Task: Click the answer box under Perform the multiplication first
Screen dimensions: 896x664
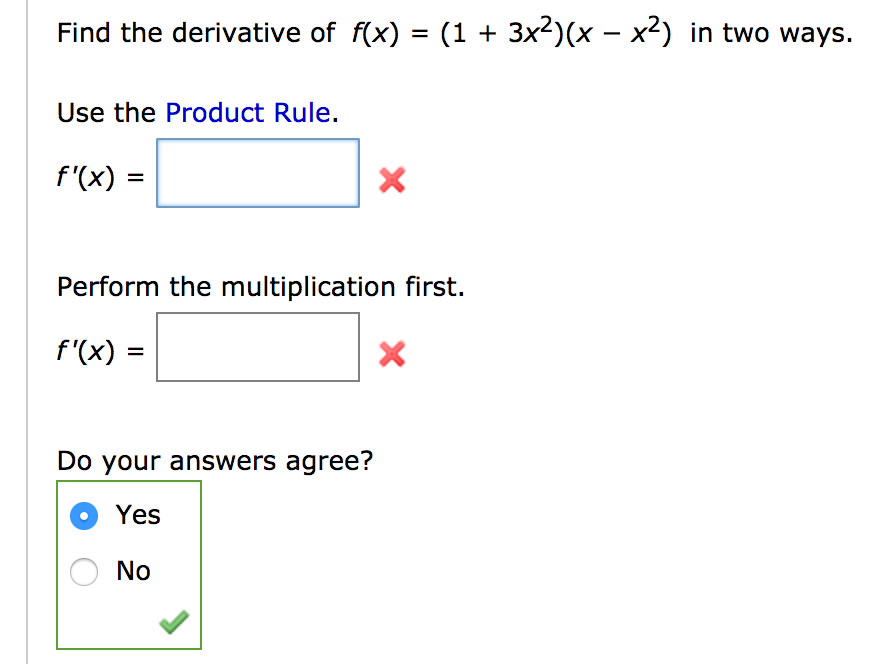Action: click(258, 347)
